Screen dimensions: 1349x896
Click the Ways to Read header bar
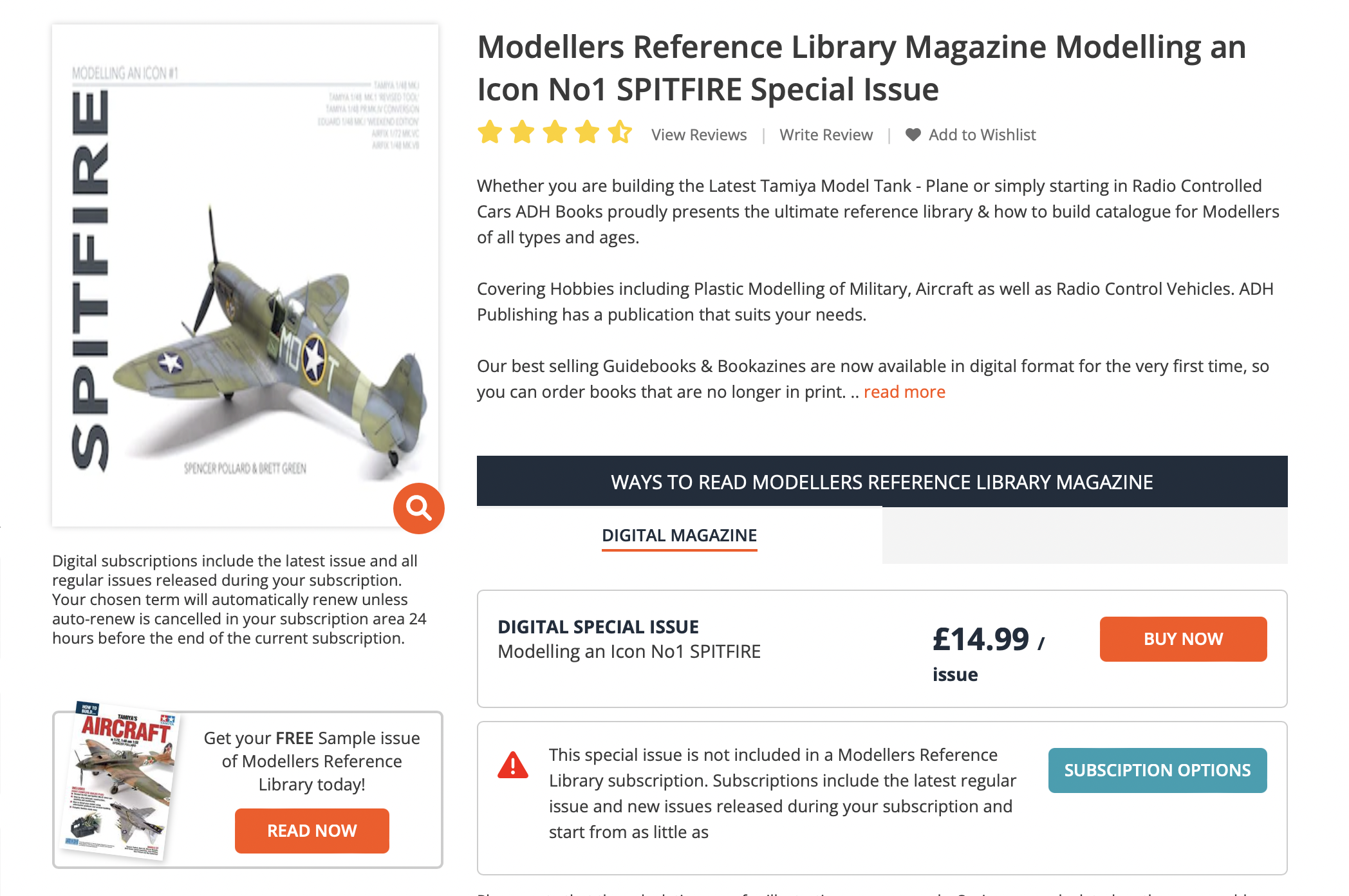[882, 481]
